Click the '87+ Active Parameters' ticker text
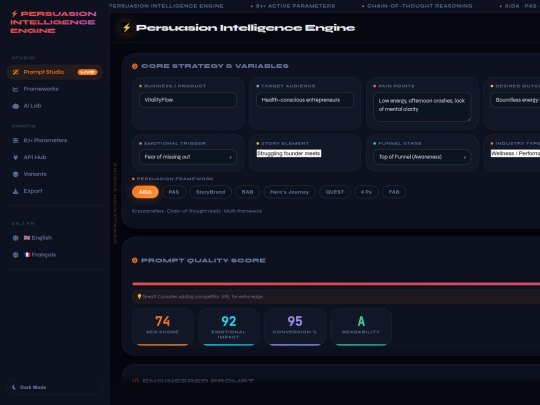This screenshot has width=540, height=405. pos(295,6)
